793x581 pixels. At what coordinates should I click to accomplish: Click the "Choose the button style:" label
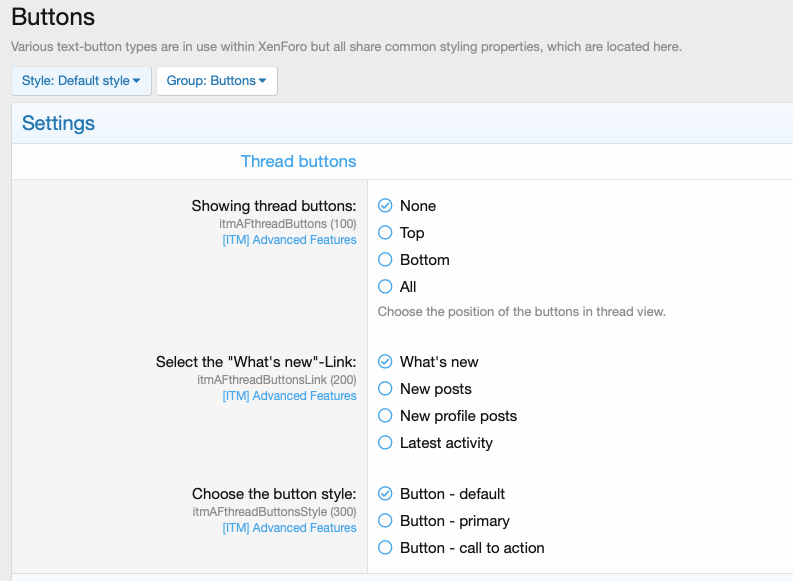(273, 494)
